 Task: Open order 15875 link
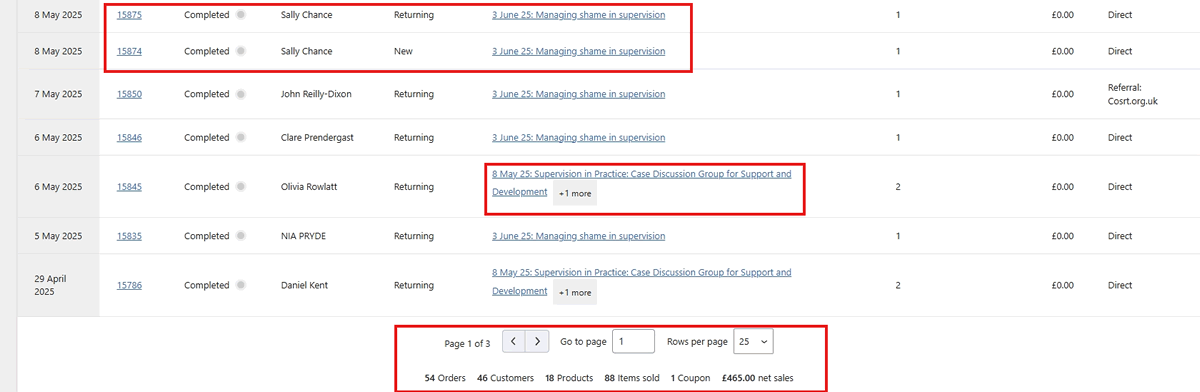click(129, 16)
